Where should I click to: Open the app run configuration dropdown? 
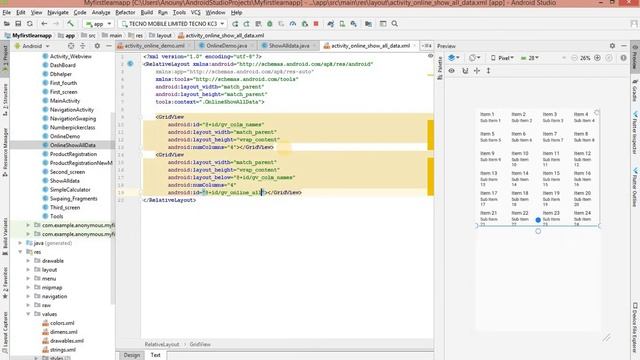click(x=98, y=24)
